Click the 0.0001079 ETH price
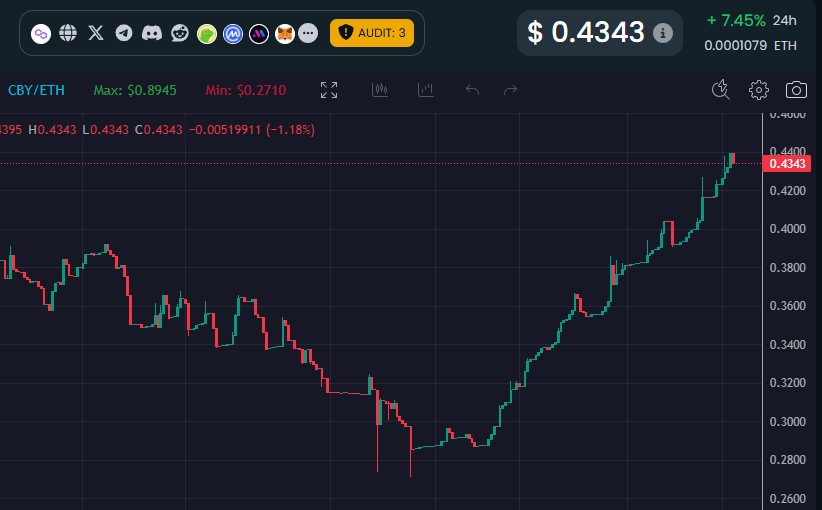 click(x=751, y=46)
